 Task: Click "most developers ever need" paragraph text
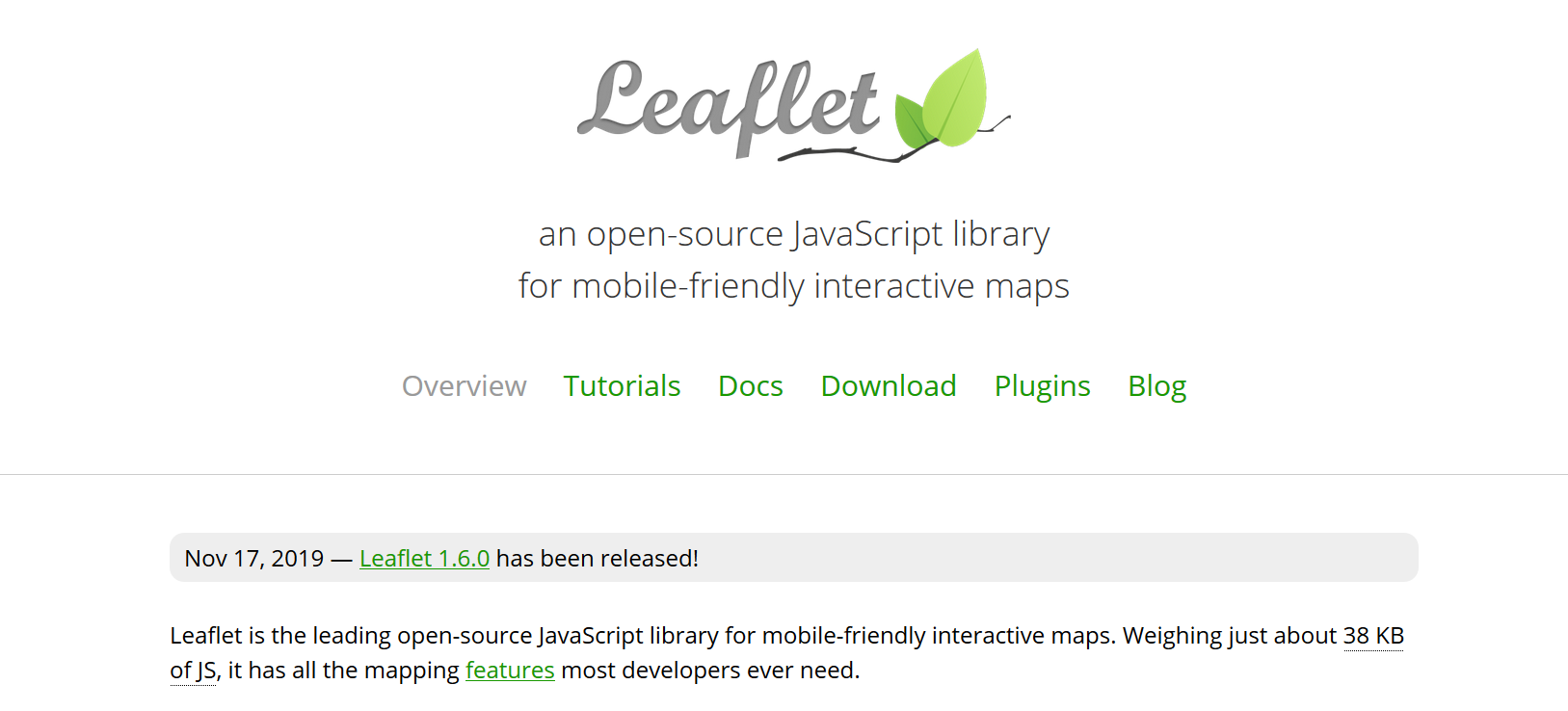(x=709, y=671)
